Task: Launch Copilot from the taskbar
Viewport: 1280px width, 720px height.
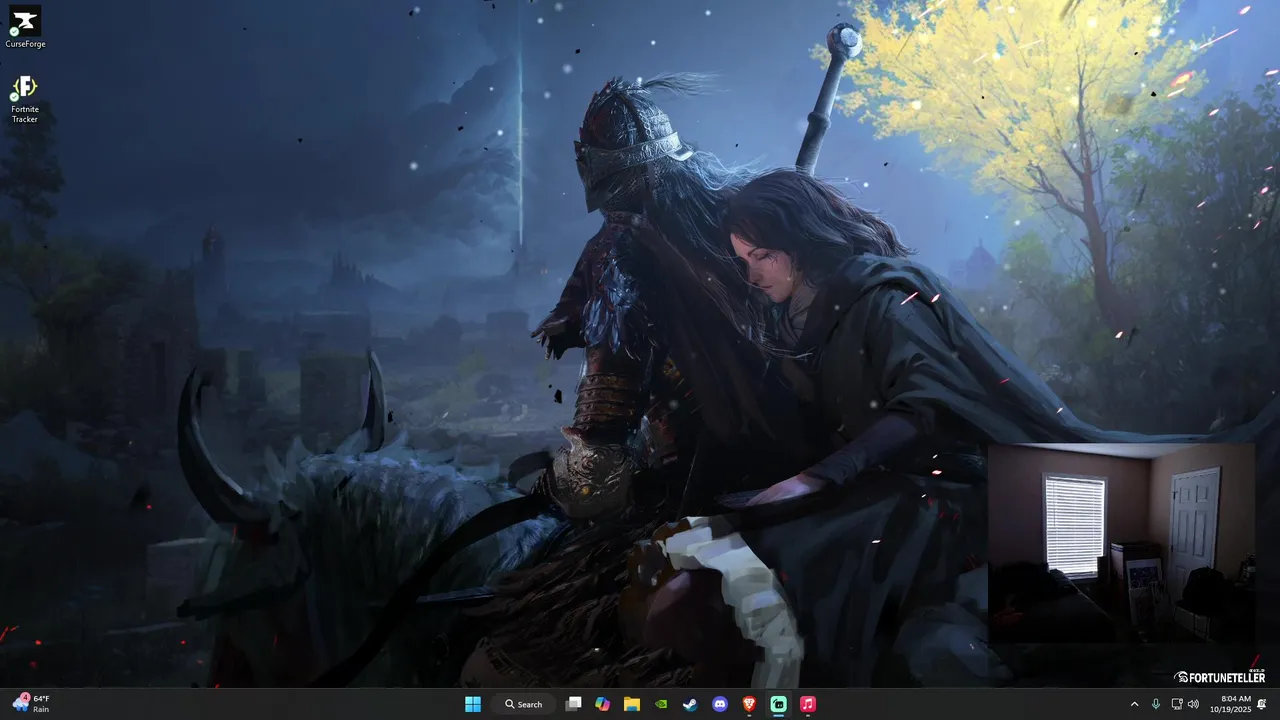Action: [x=602, y=704]
